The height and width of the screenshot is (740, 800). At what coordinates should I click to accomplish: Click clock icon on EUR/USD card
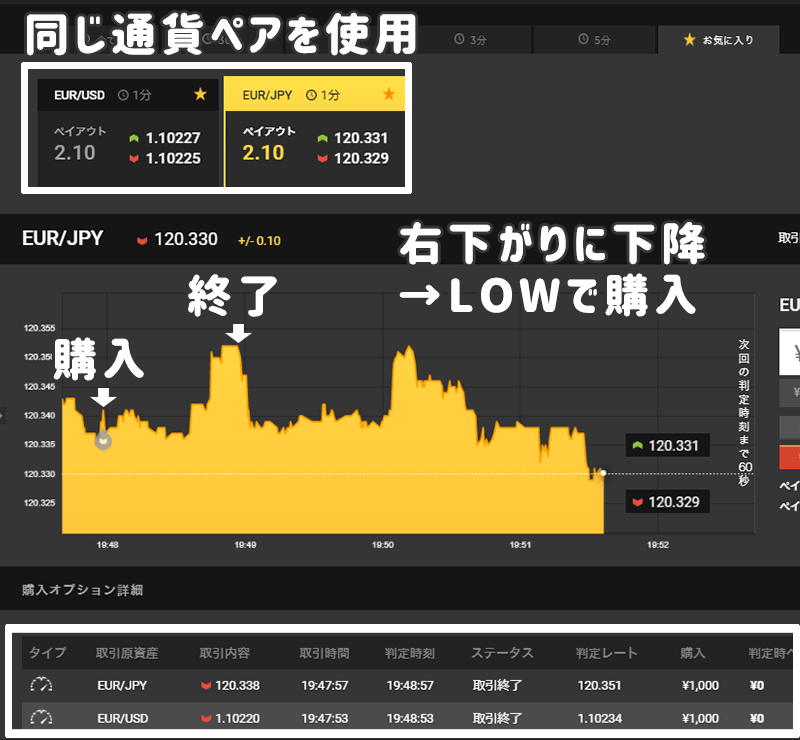click(123, 95)
